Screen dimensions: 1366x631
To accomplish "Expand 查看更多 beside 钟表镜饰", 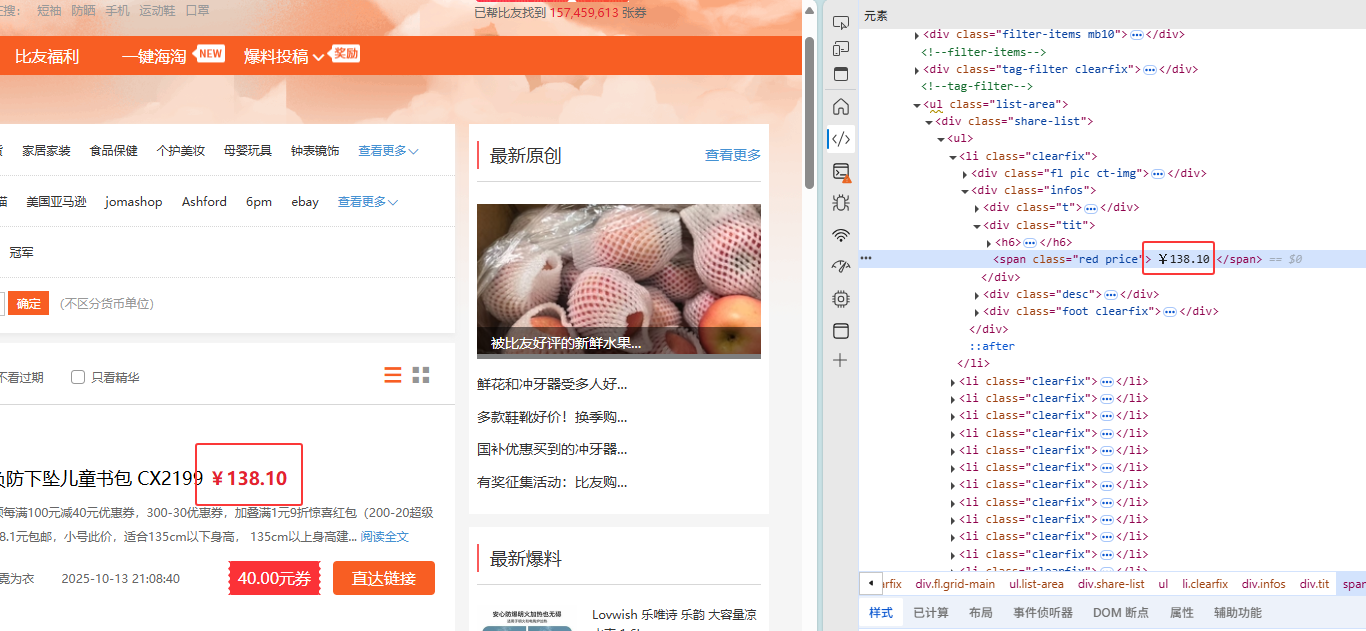I will (x=388, y=151).
